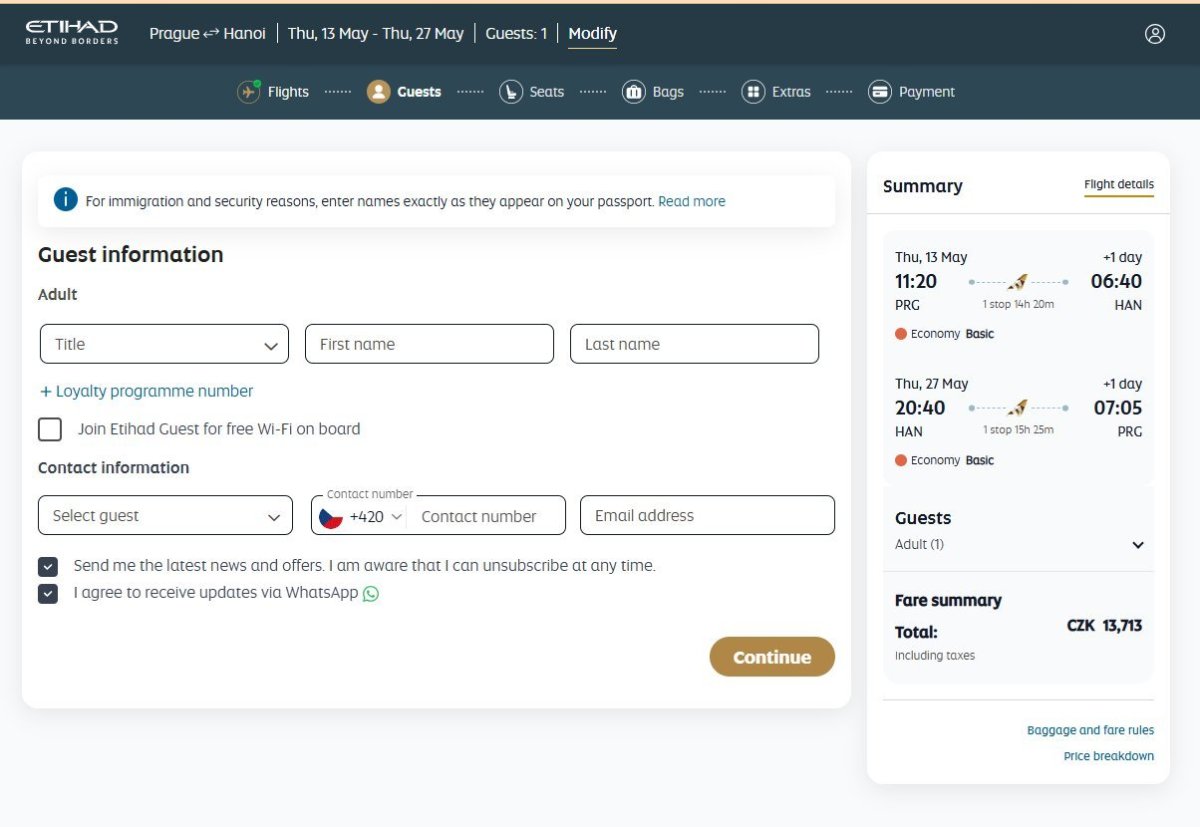Click the Contact information heading
Viewport: 1200px width, 827px height.
tap(113, 468)
